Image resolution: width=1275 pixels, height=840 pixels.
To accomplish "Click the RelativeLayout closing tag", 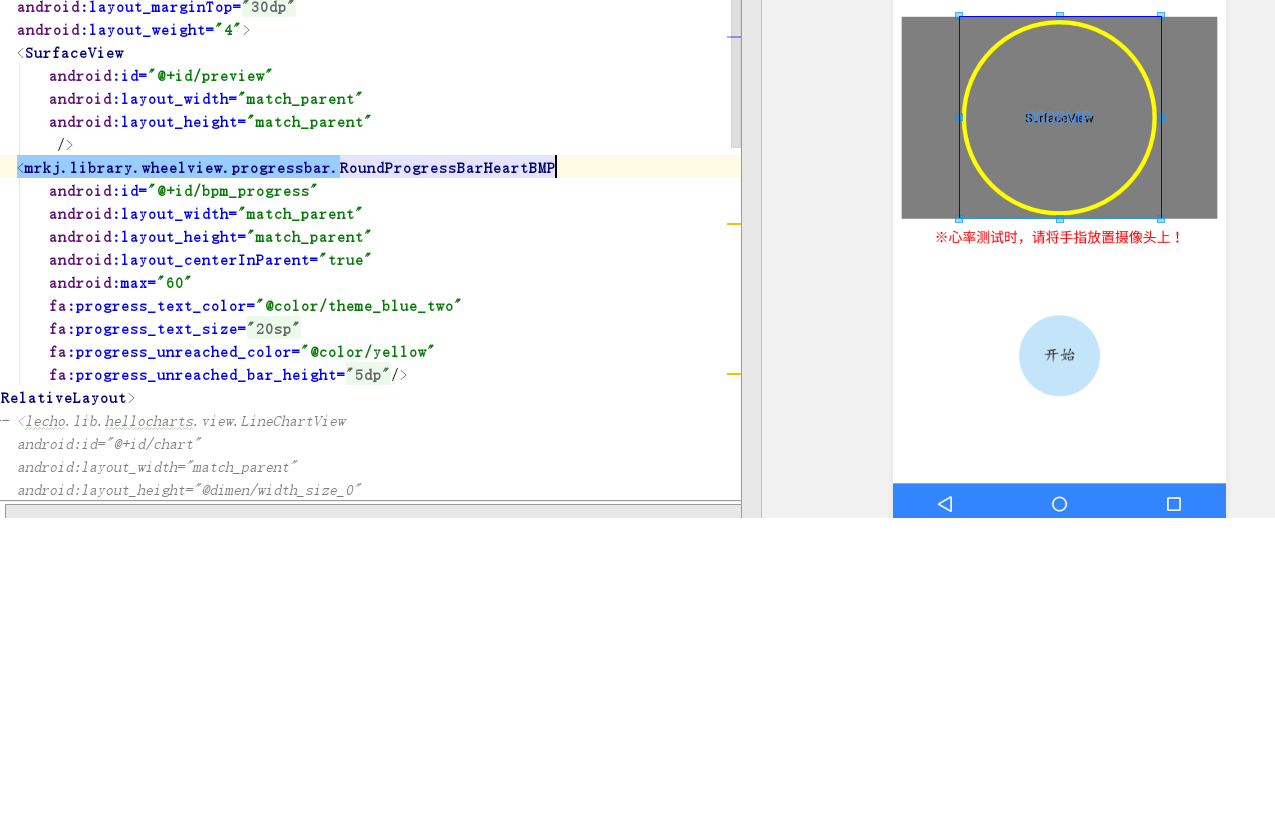I will tap(68, 398).
